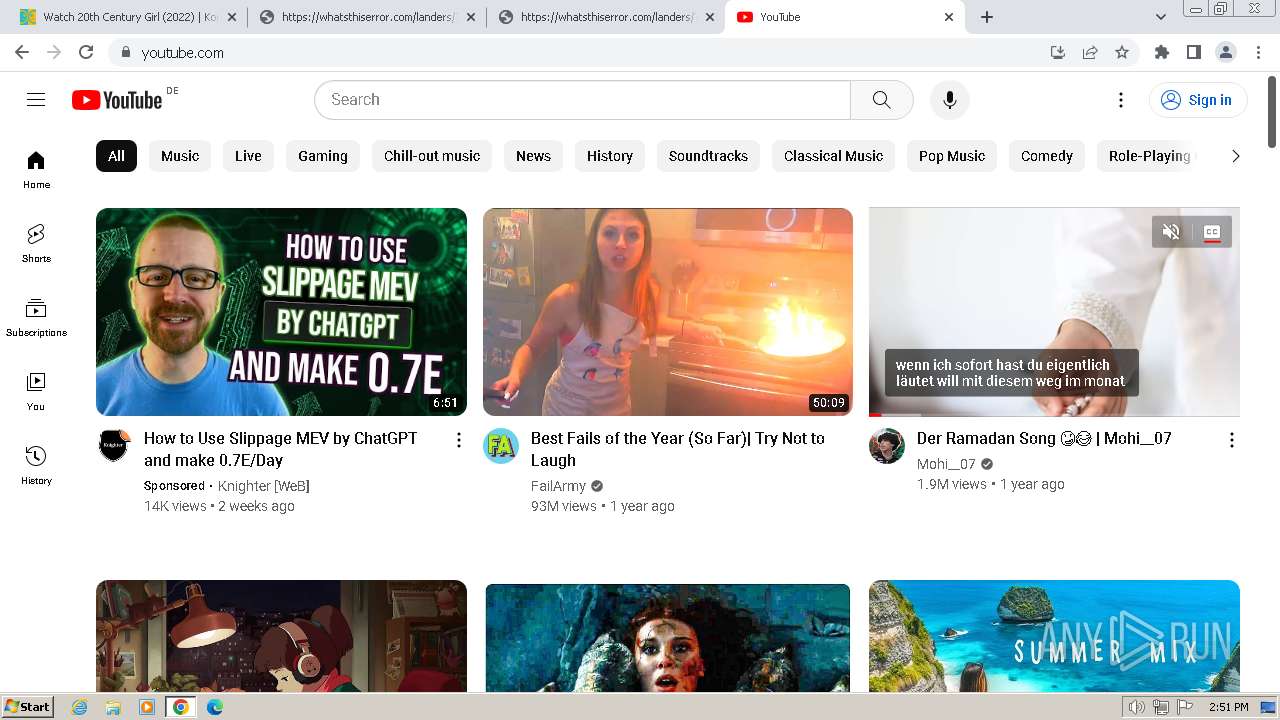Image resolution: width=1280 pixels, height=720 pixels.
Task: Select the News filter chip
Action: [533, 156]
